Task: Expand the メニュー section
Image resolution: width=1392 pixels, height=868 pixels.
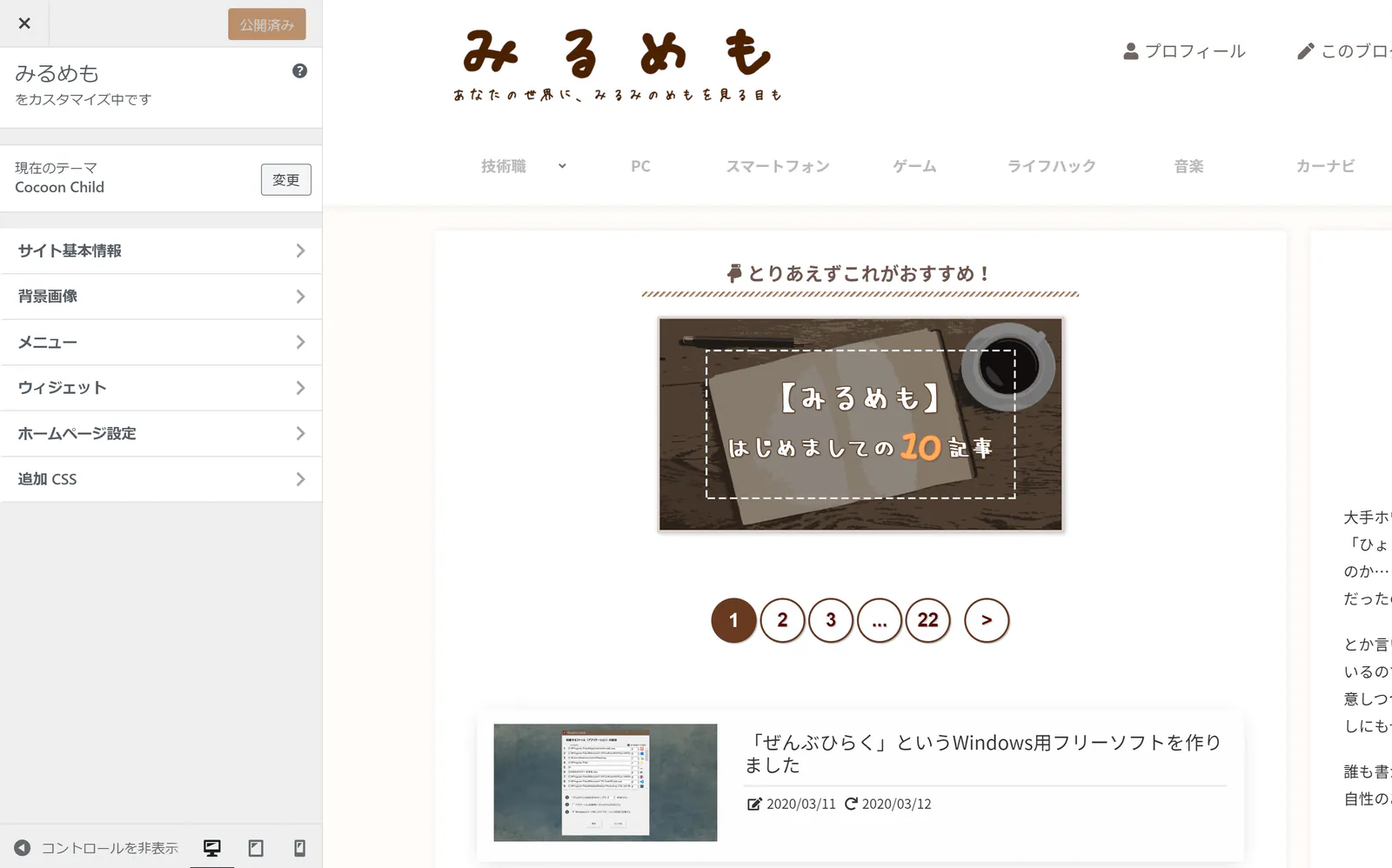Action: (161, 342)
